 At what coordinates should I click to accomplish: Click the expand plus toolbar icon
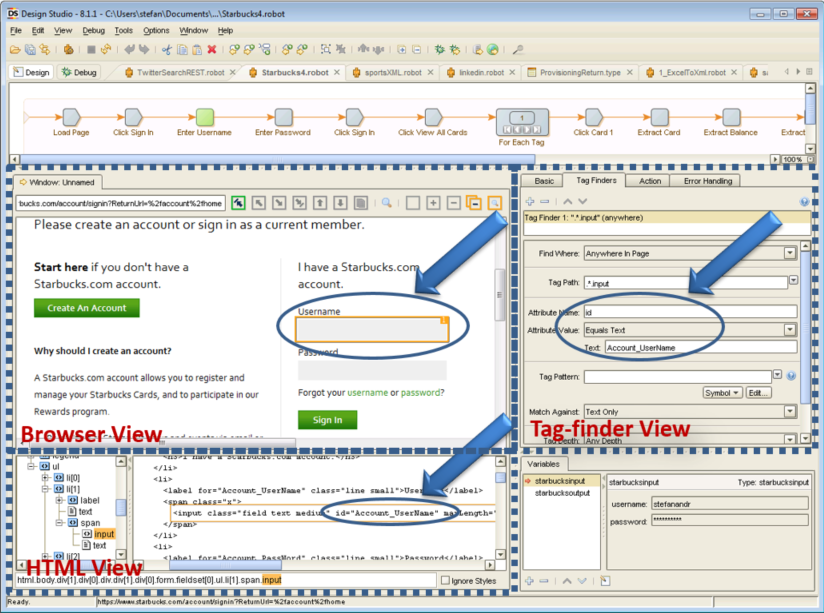[x=401, y=50]
